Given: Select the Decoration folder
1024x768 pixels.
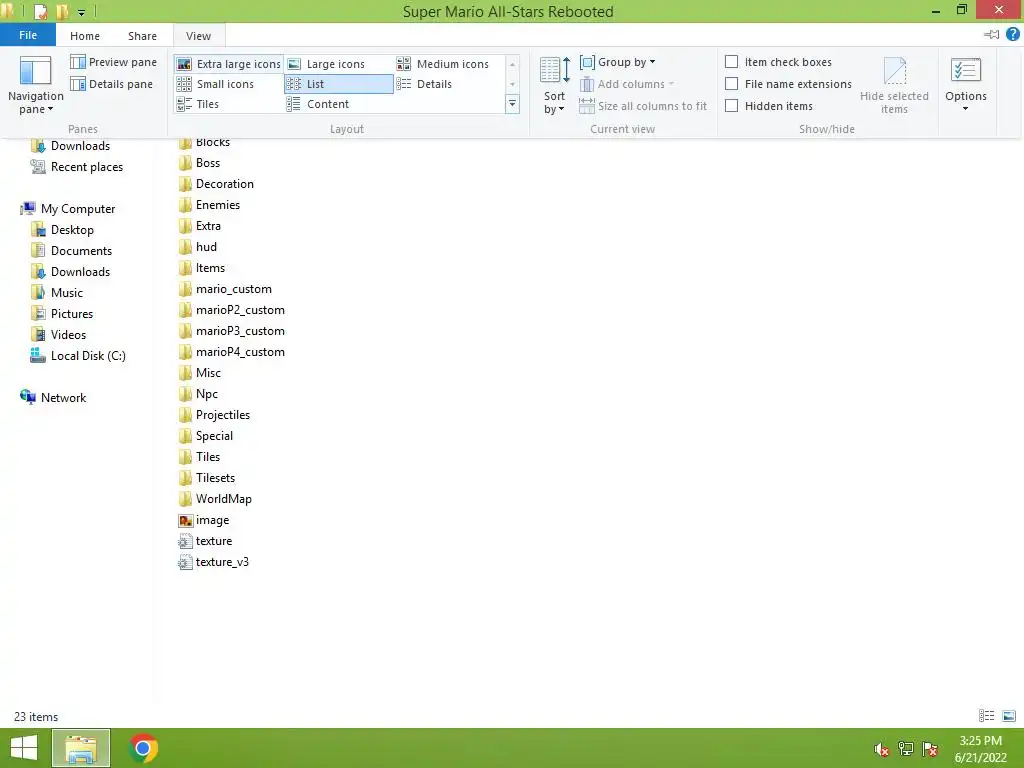Looking at the screenshot, I should (216, 184).
